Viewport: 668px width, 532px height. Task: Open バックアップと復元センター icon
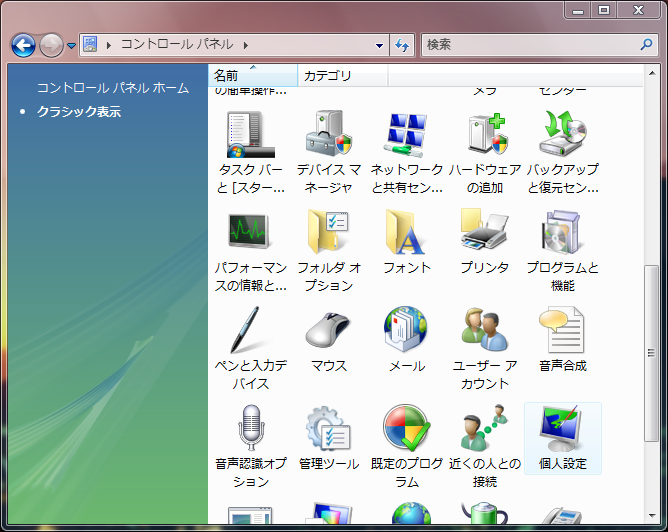(x=563, y=134)
